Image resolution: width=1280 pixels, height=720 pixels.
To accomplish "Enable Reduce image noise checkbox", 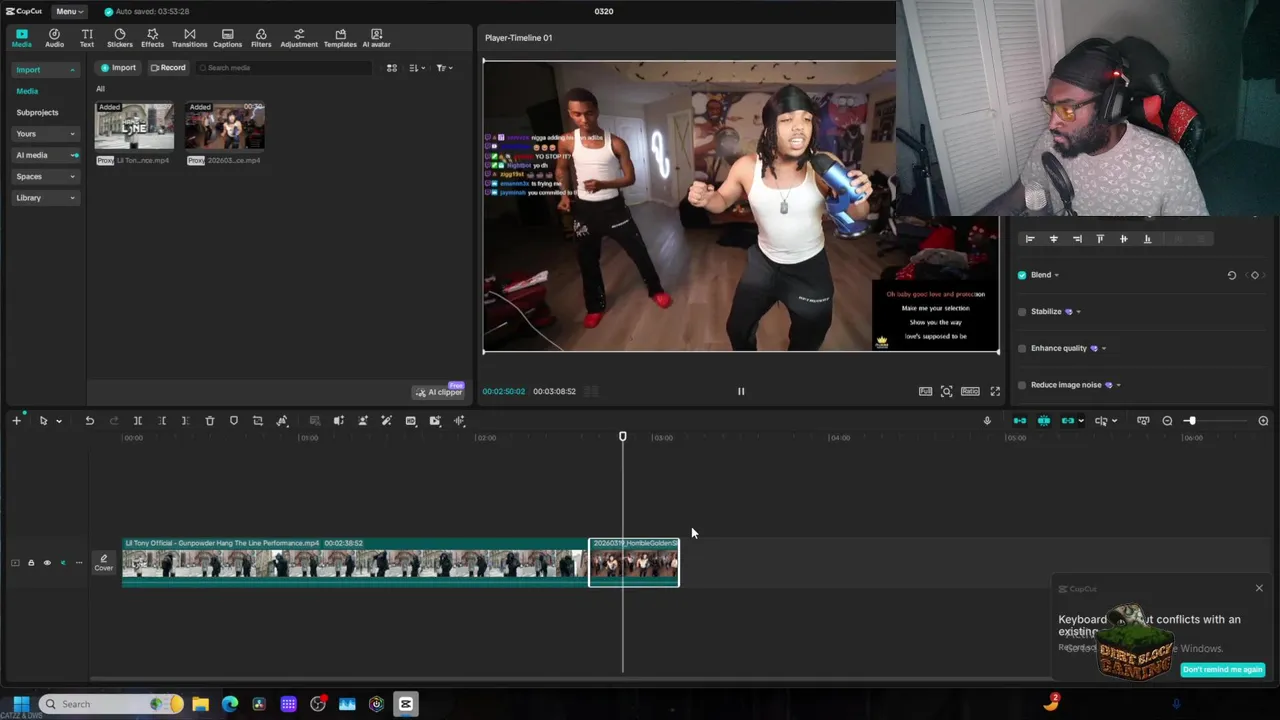I will (1022, 385).
